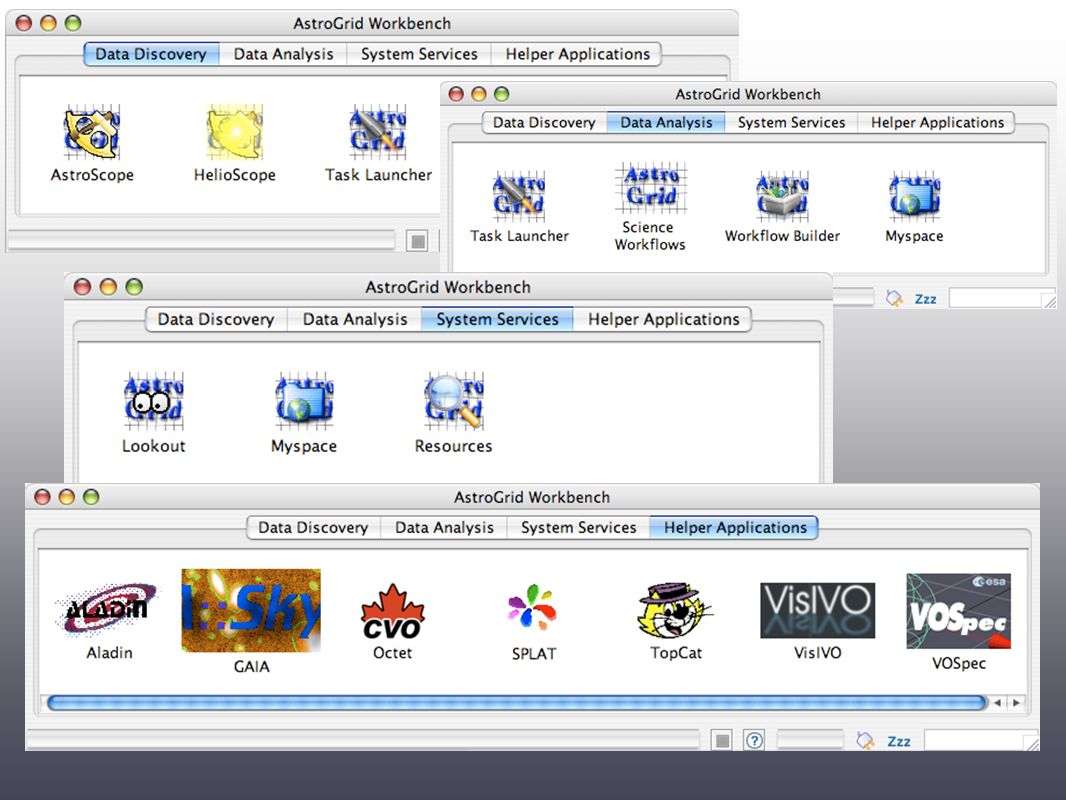Open Science Workflows icon

651,188
